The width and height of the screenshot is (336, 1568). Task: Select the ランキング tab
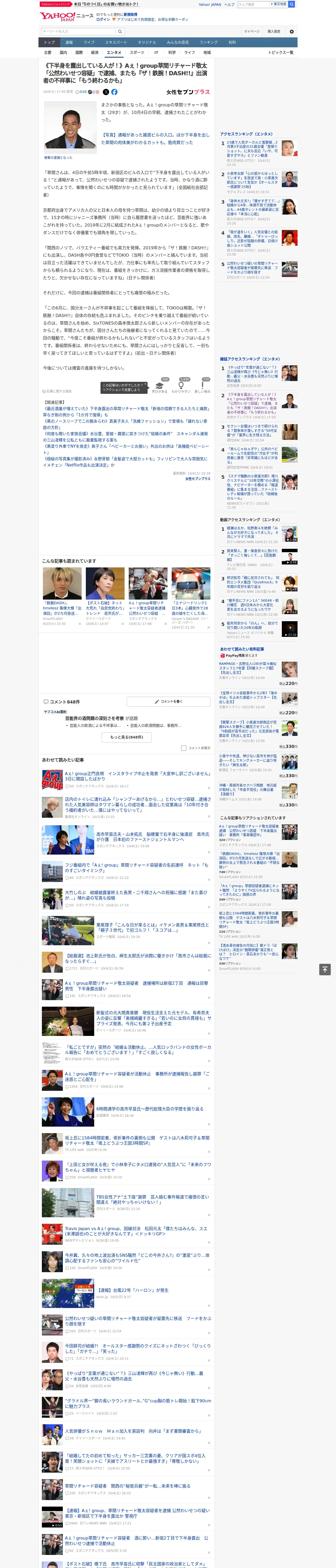click(209, 43)
